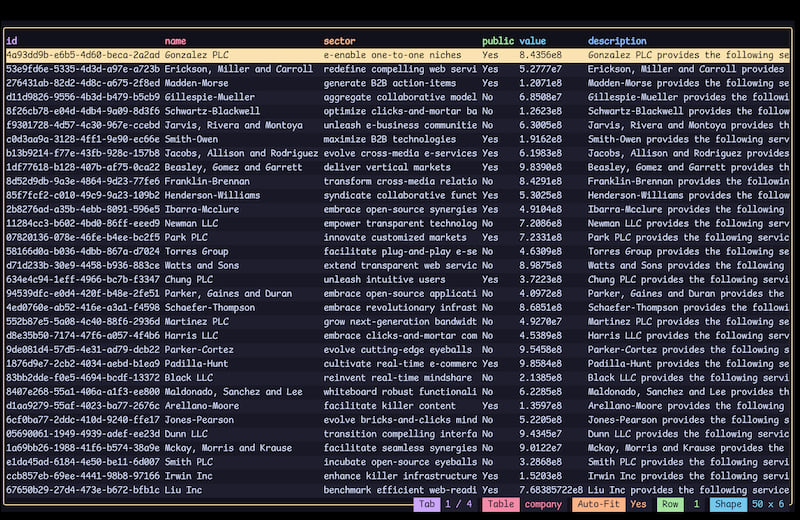Viewport: 800px width, 520px height.
Task: Click value 8.4356e8 in Gonzalez row
Action: (x=540, y=55)
